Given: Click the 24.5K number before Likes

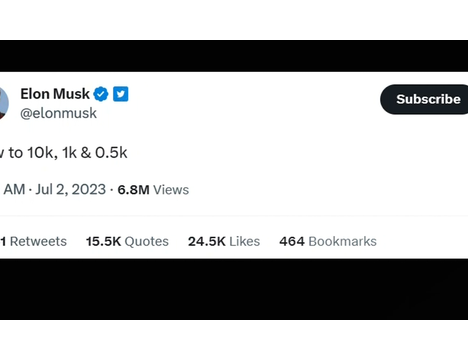Looking at the screenshot, I should coord(207,241).
